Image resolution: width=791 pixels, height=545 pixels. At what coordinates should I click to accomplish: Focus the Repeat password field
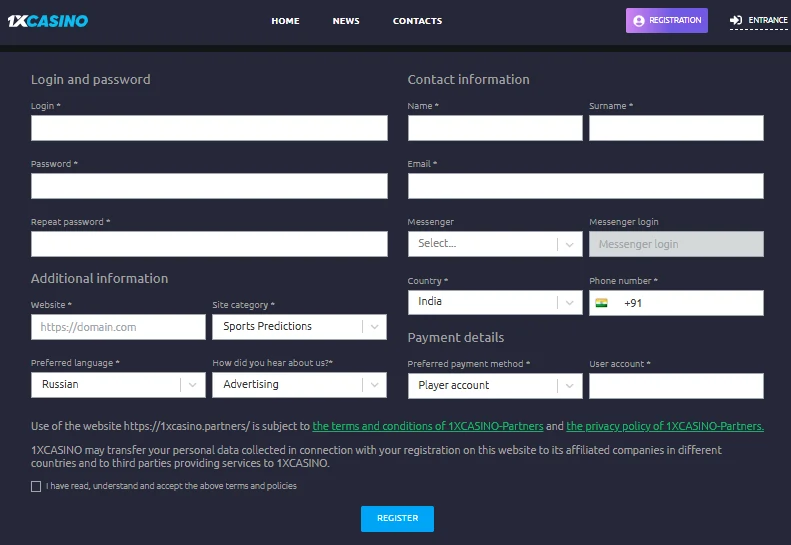pyautogui.click(x=209, y=244)
